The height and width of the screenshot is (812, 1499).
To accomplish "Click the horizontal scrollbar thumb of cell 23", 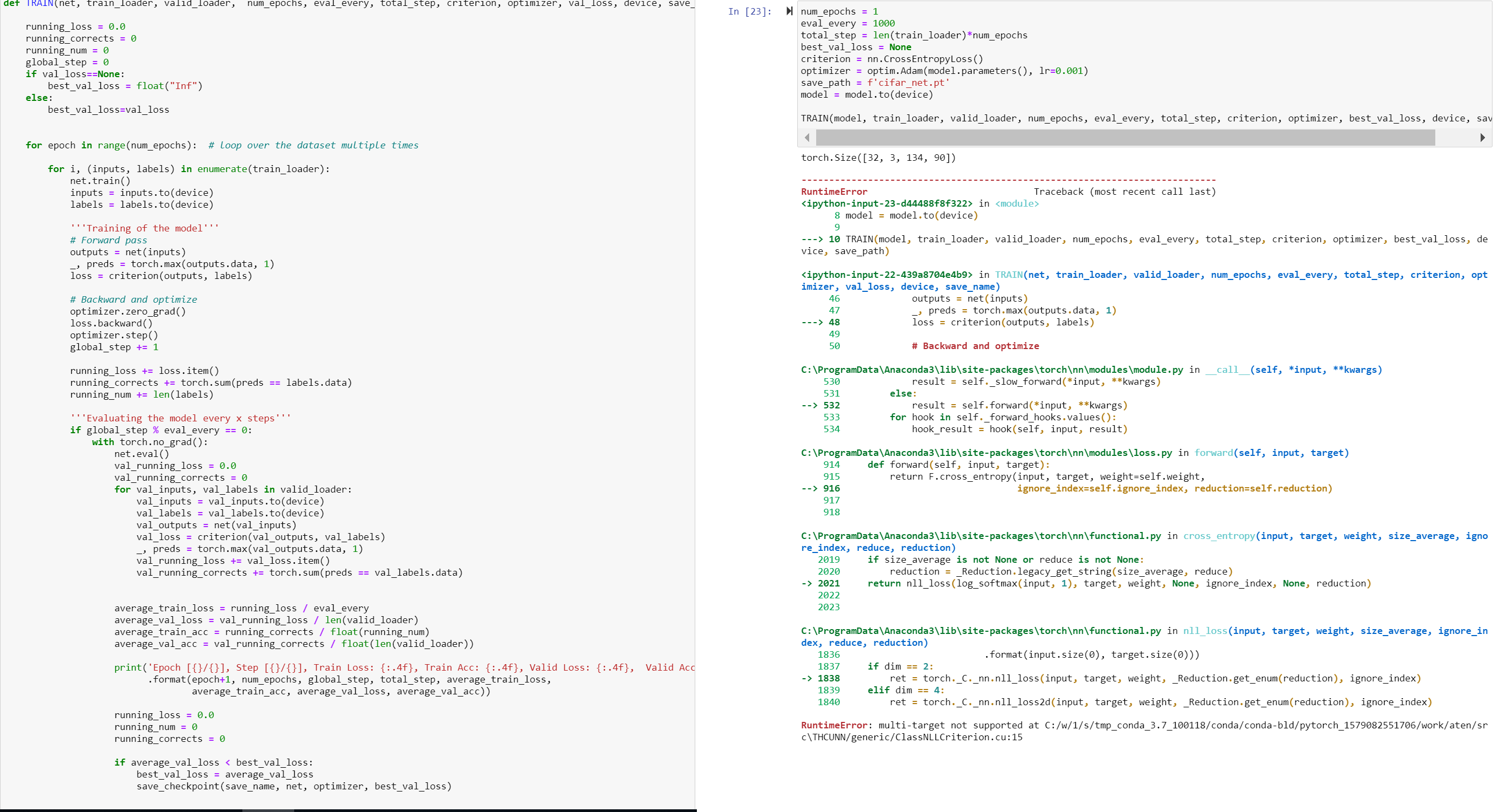I will (x=1125, y=138).
